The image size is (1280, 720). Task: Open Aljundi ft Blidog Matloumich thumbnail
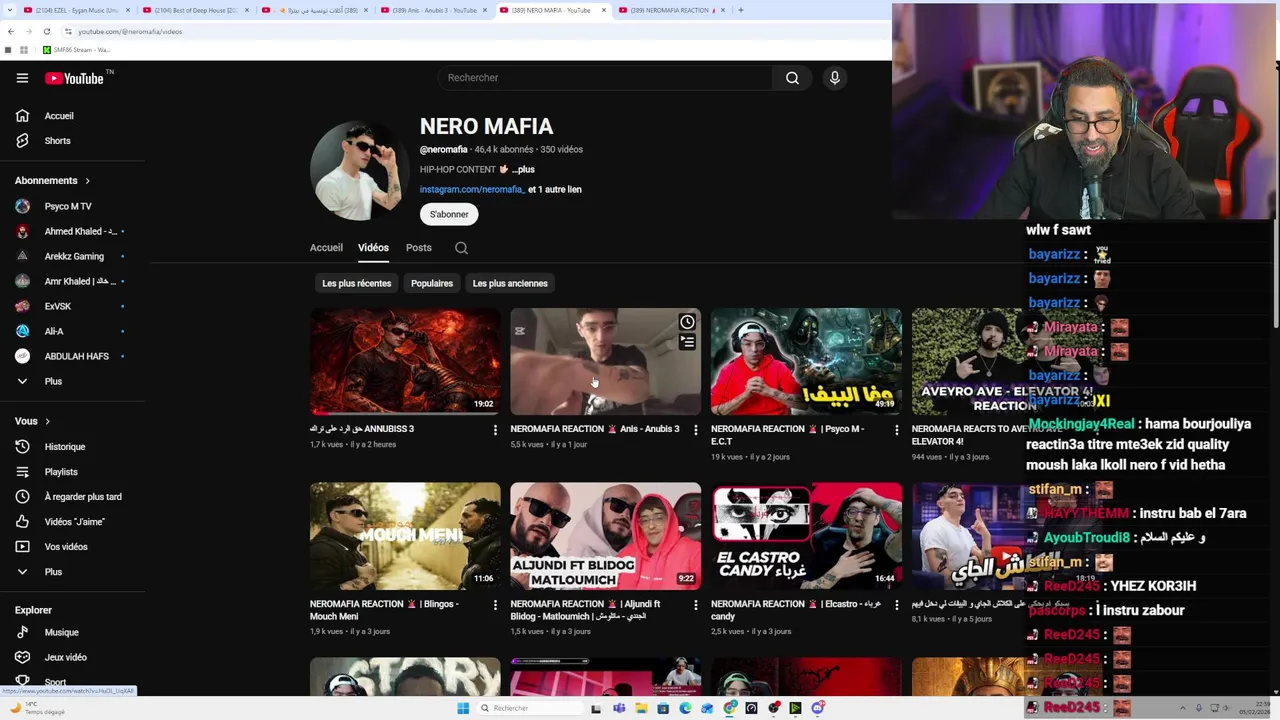[x=605, y=536]
